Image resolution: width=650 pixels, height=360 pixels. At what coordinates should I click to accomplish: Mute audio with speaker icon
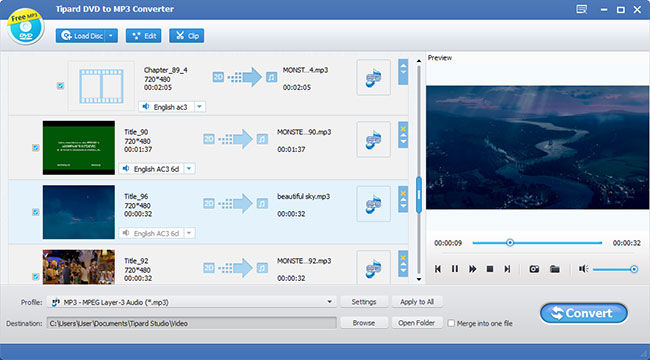[x=584, y=269]
